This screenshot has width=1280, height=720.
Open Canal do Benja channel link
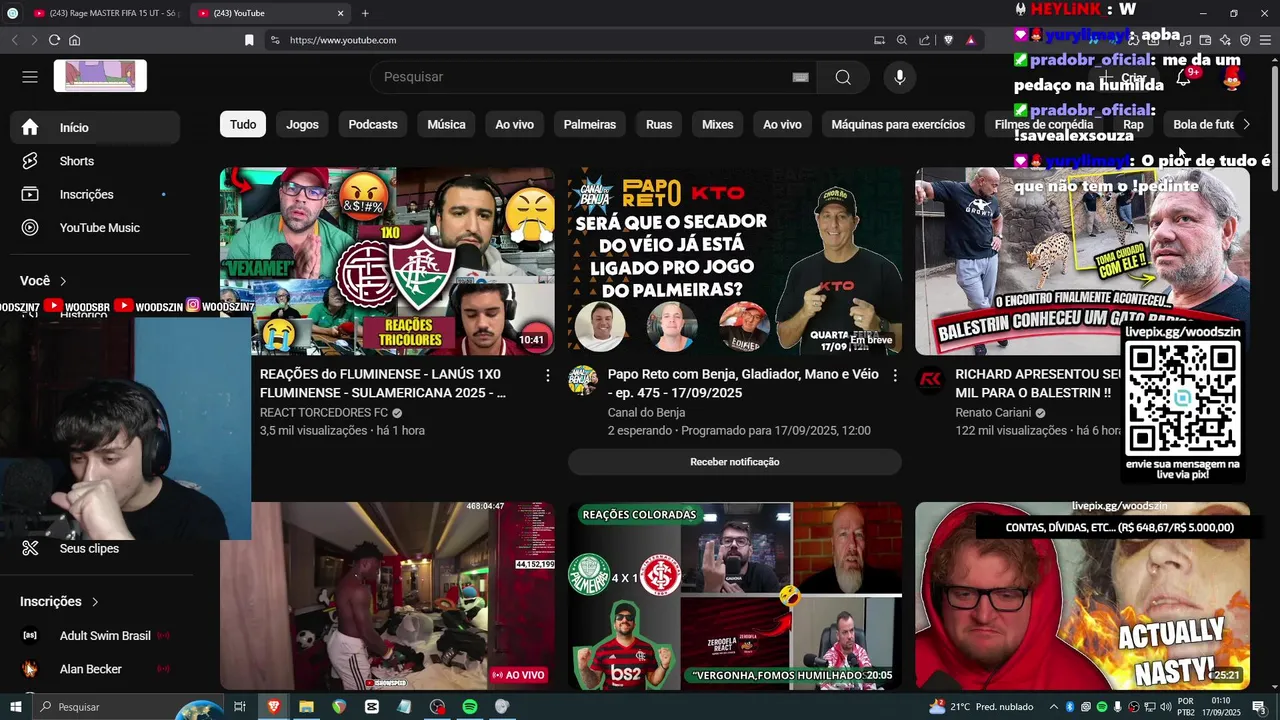[646, 412]
